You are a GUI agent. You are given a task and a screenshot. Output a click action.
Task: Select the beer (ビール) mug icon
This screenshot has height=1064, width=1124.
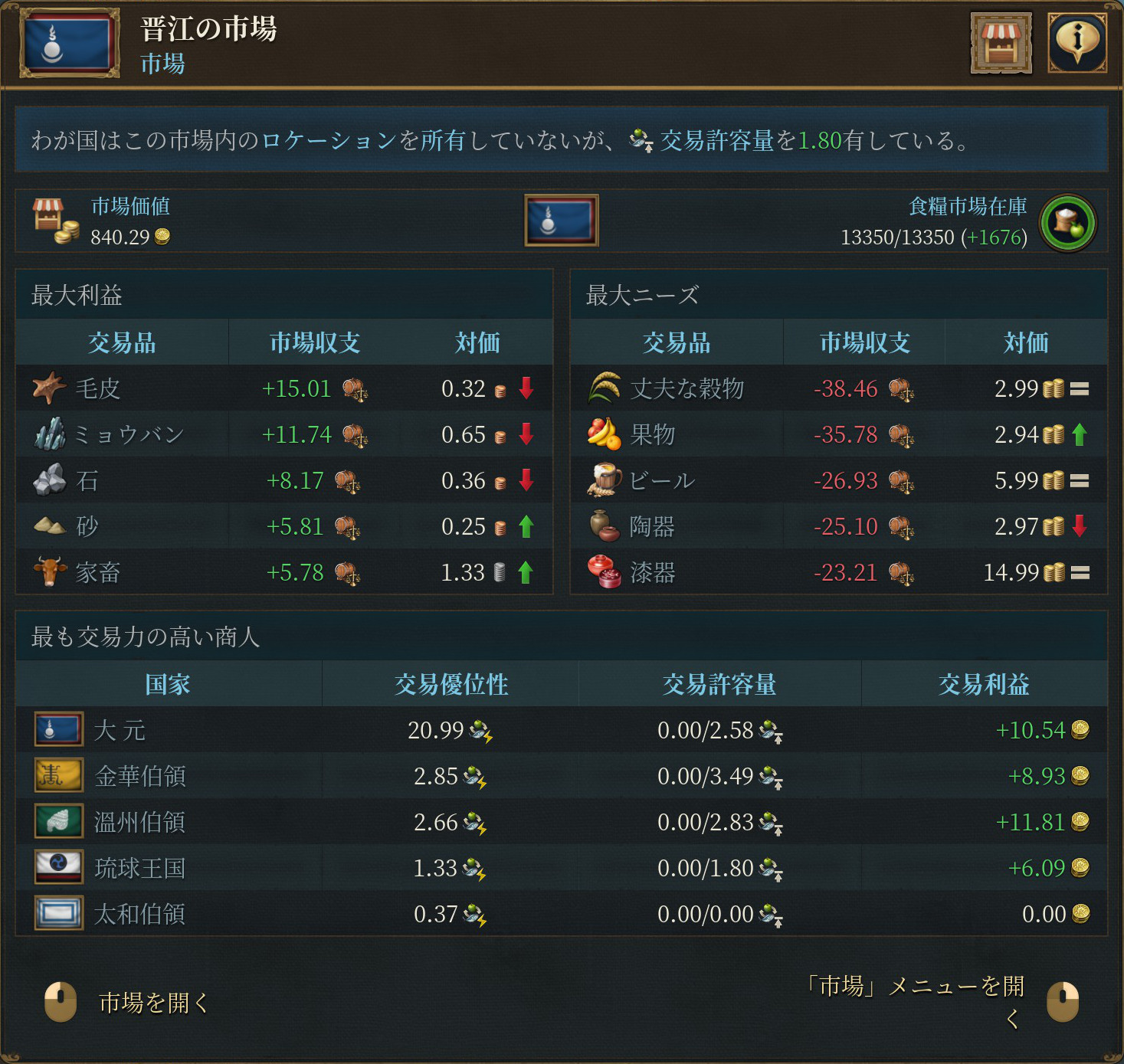pos(604,480)
